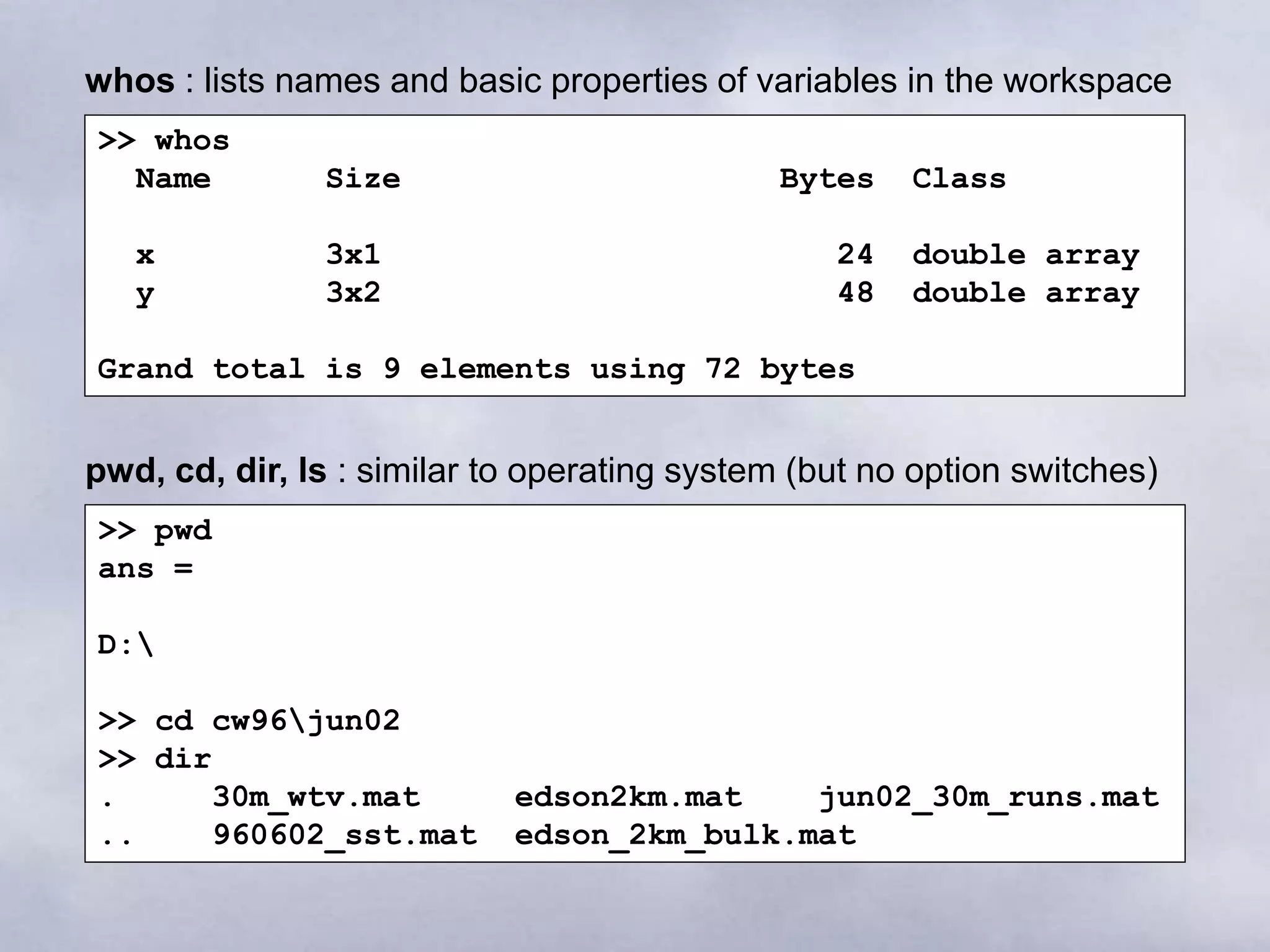Click the bold 'whos' heading word
Image resolution: width=1270 pixels, height=952 pixels.
pyautogui.click(x=130, y=81)
